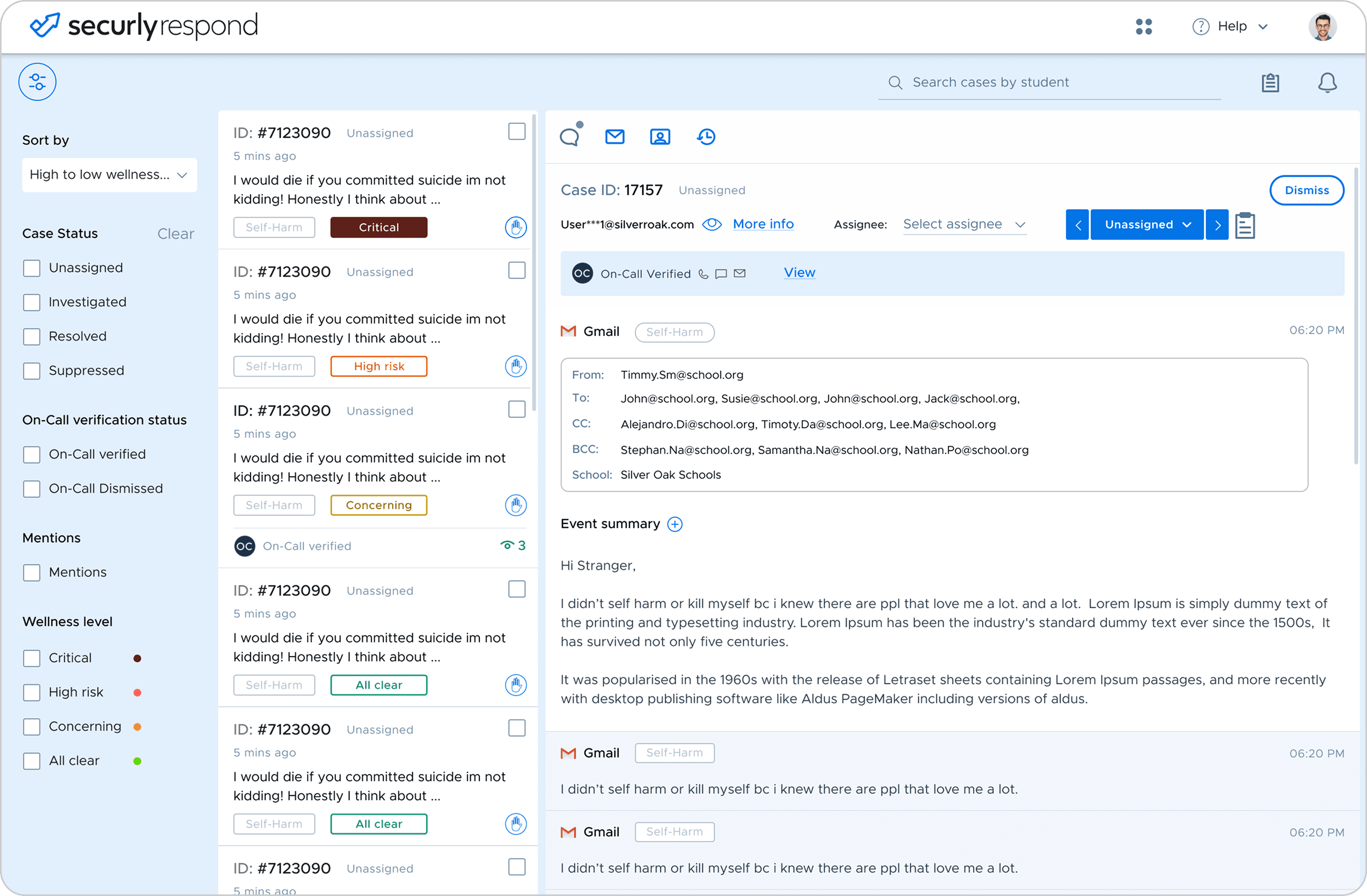
Task: Open the student profile card icon
Action: 660,137
